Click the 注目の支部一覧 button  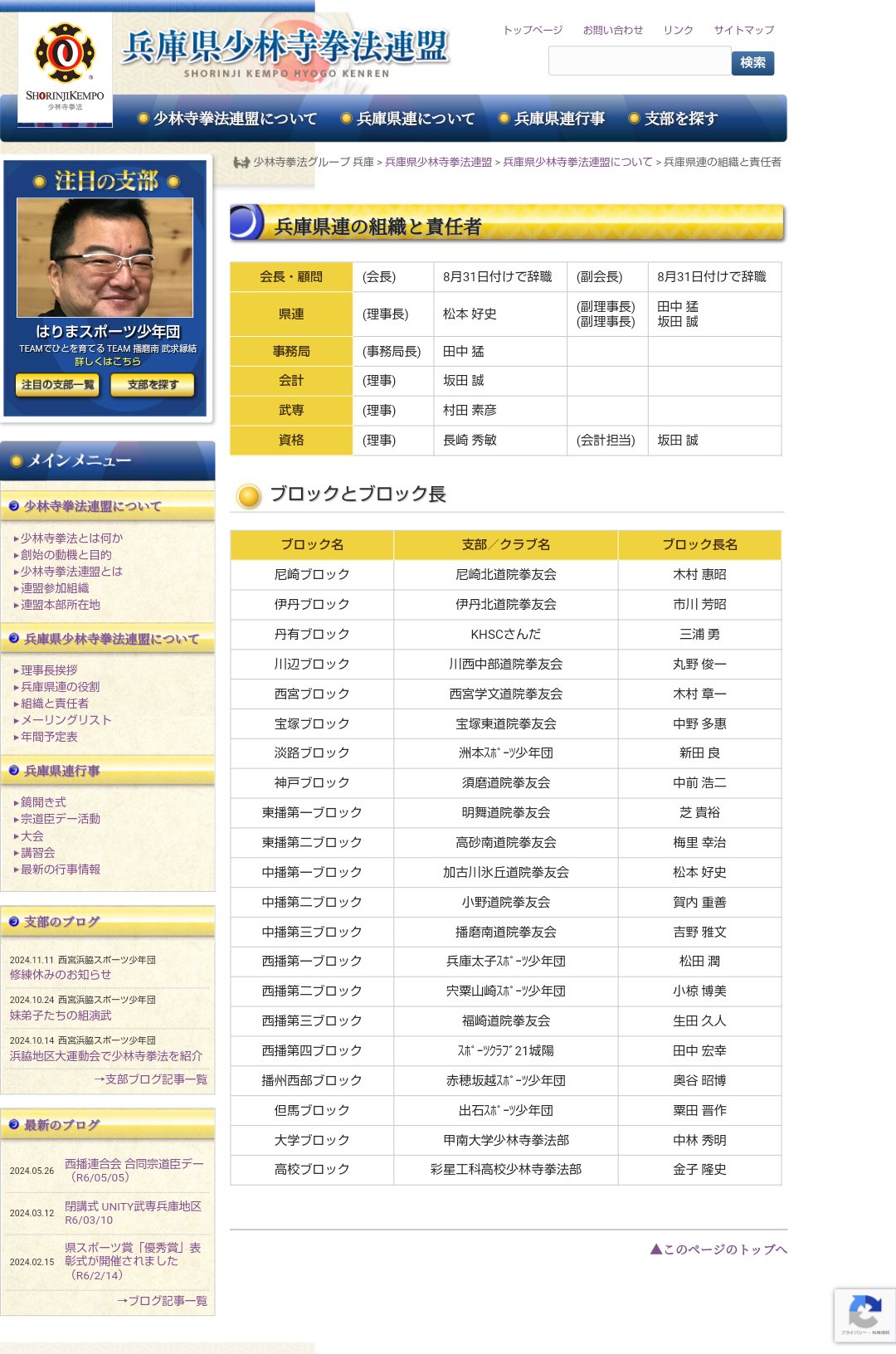[57, 385]
